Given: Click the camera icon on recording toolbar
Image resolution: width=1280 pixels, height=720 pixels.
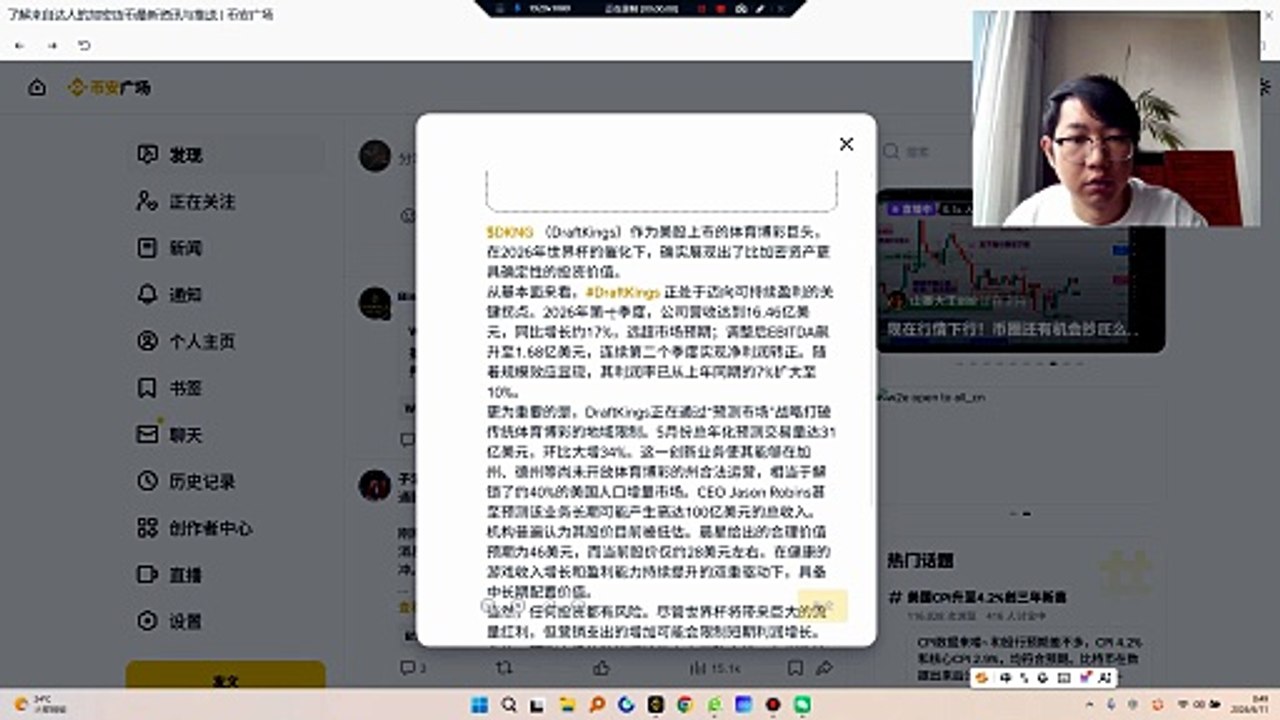Looking at the screenshot, I should [741, 7].
